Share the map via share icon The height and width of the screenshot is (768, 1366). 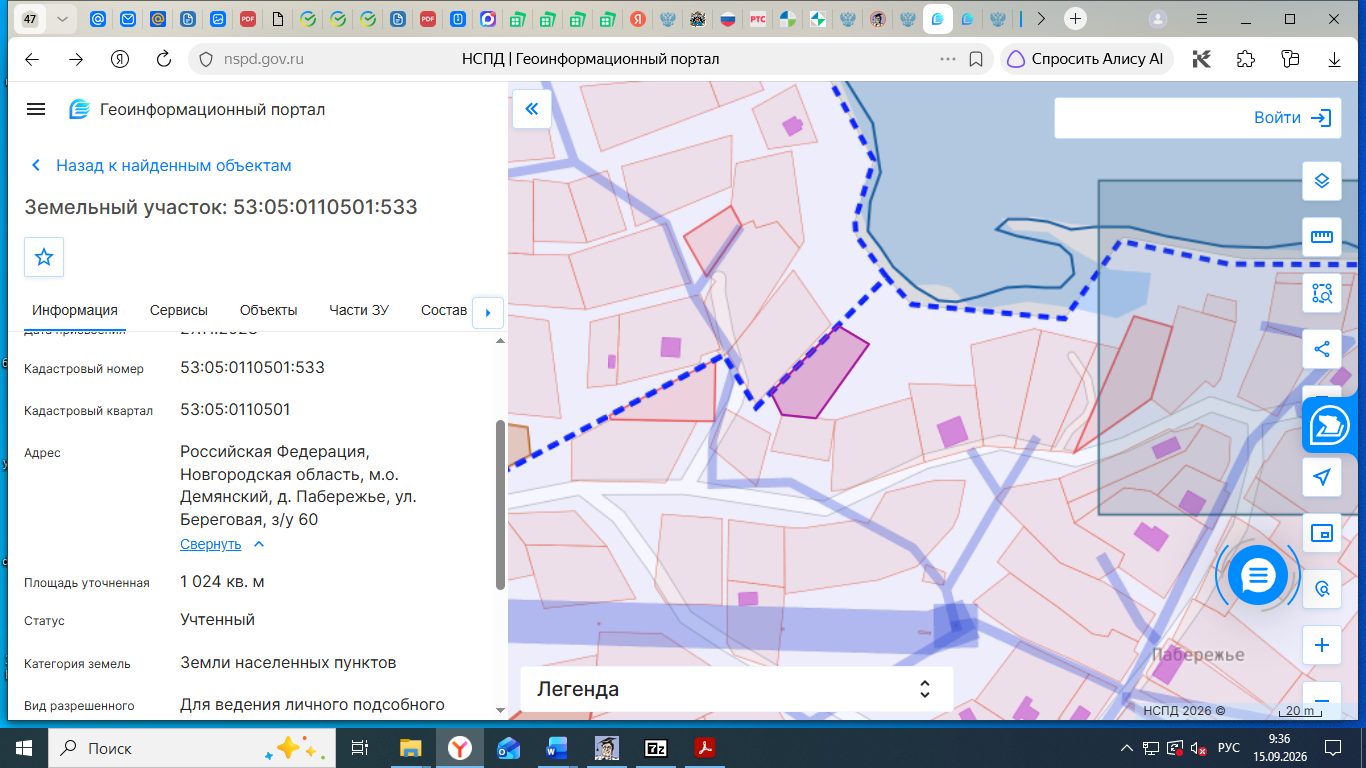coord(1322,349)
